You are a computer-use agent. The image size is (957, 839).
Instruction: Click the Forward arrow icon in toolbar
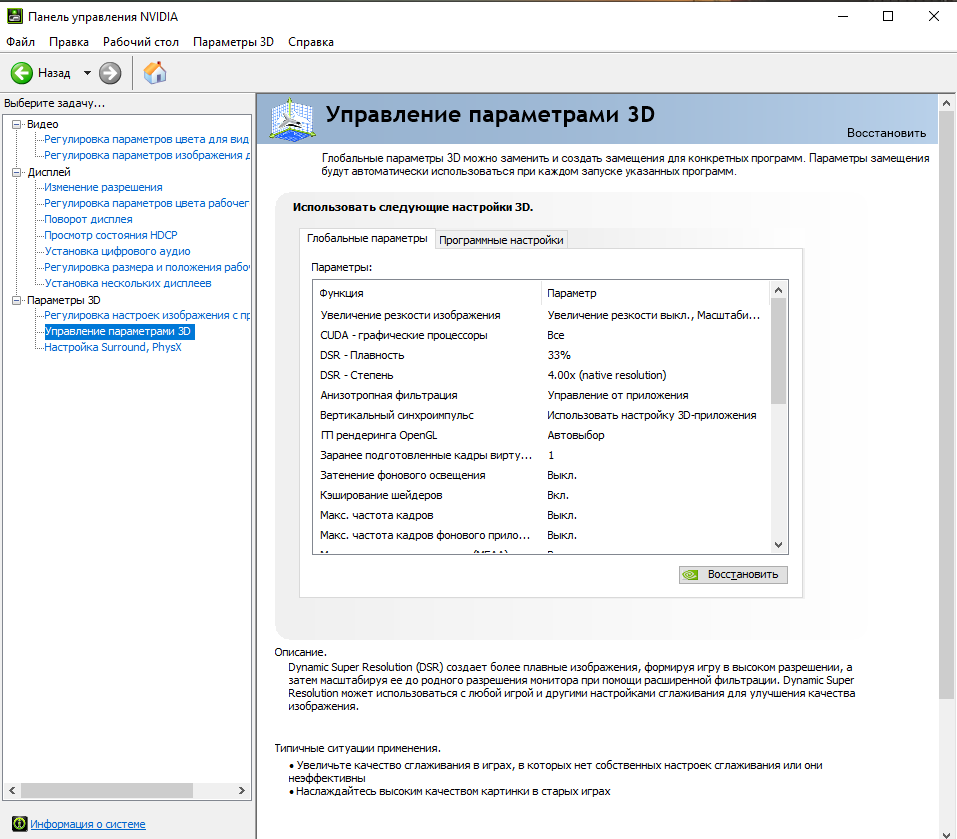pos(110,73)
